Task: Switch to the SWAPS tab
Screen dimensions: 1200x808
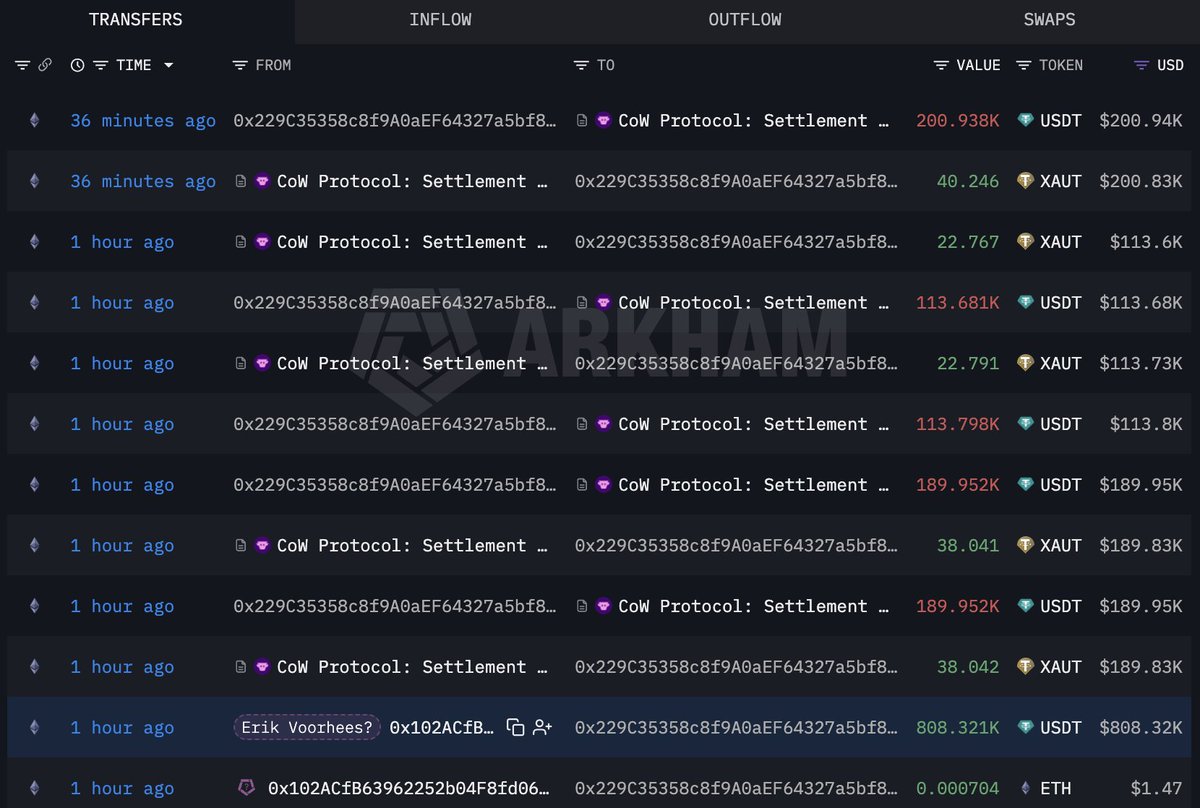Action: pyautogui.click(x=1050, y=19)
